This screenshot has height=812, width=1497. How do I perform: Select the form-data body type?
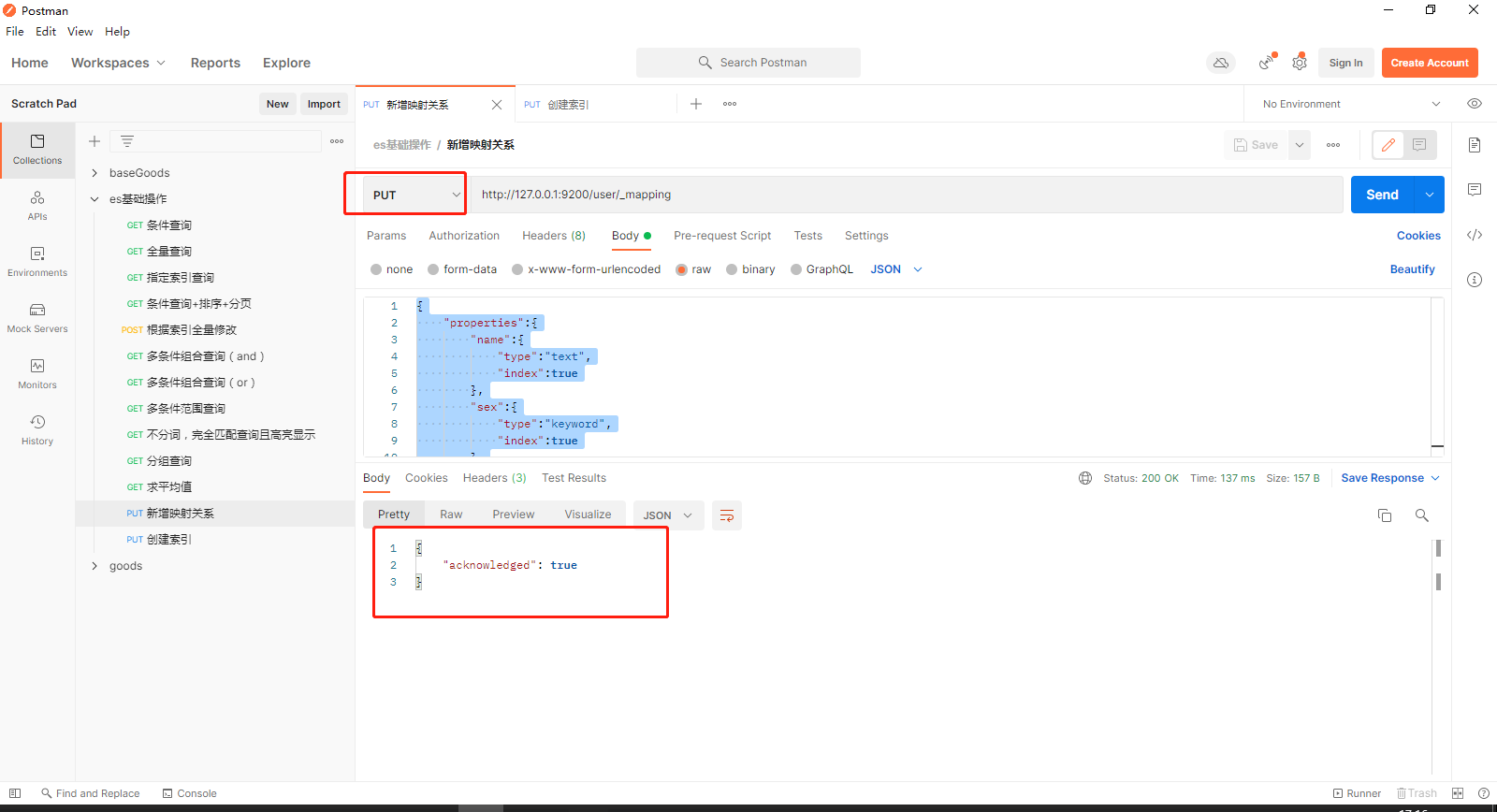433,269
